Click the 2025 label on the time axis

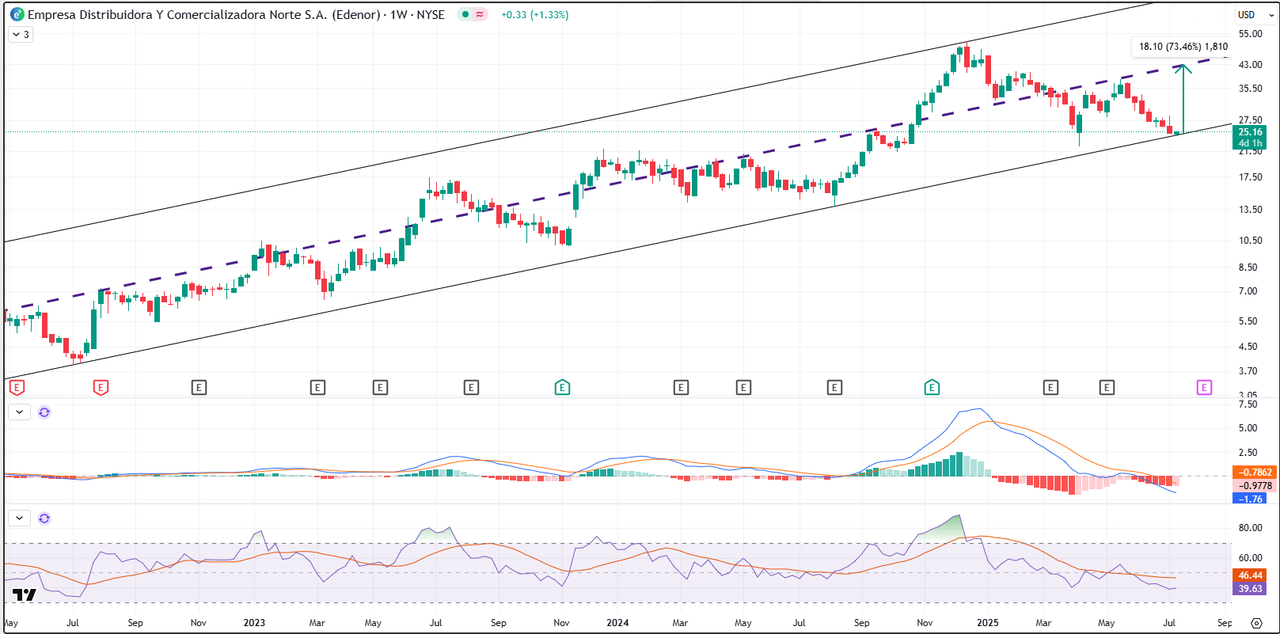coord(988,622)
